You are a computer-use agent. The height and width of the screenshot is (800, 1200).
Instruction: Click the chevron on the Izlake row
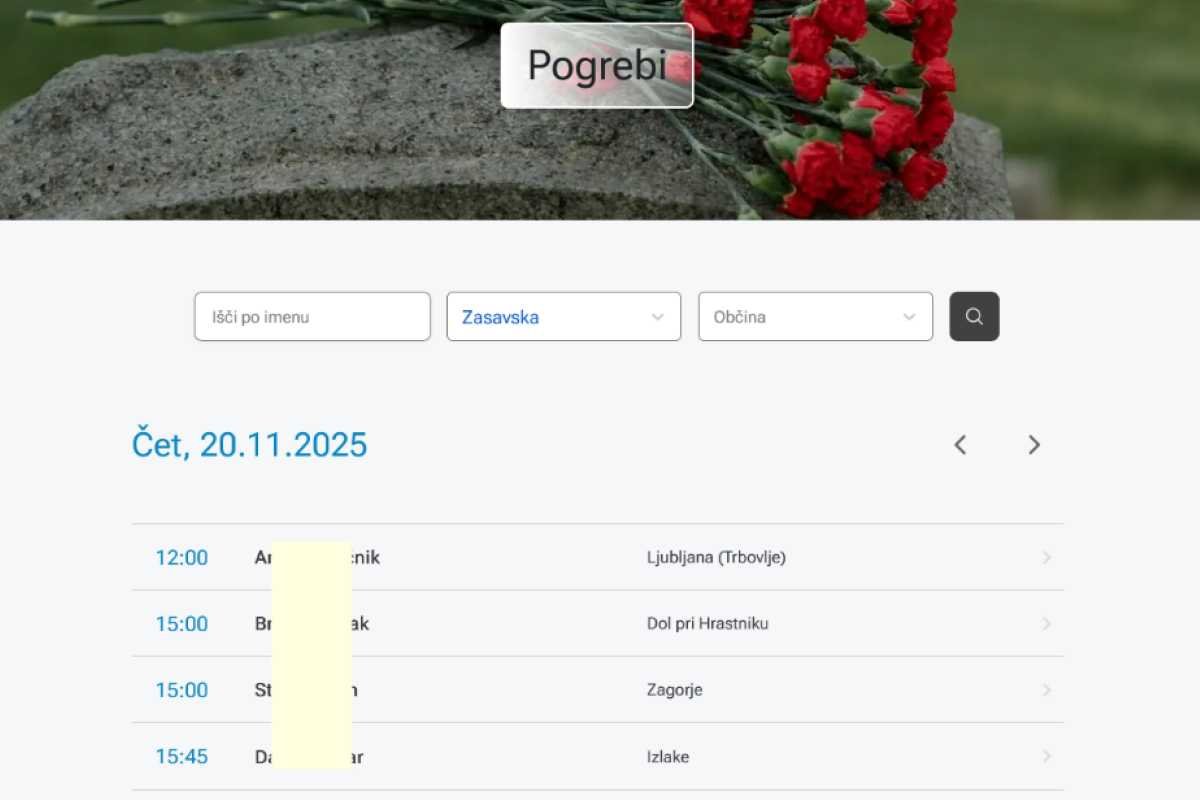pos(1046,757)
